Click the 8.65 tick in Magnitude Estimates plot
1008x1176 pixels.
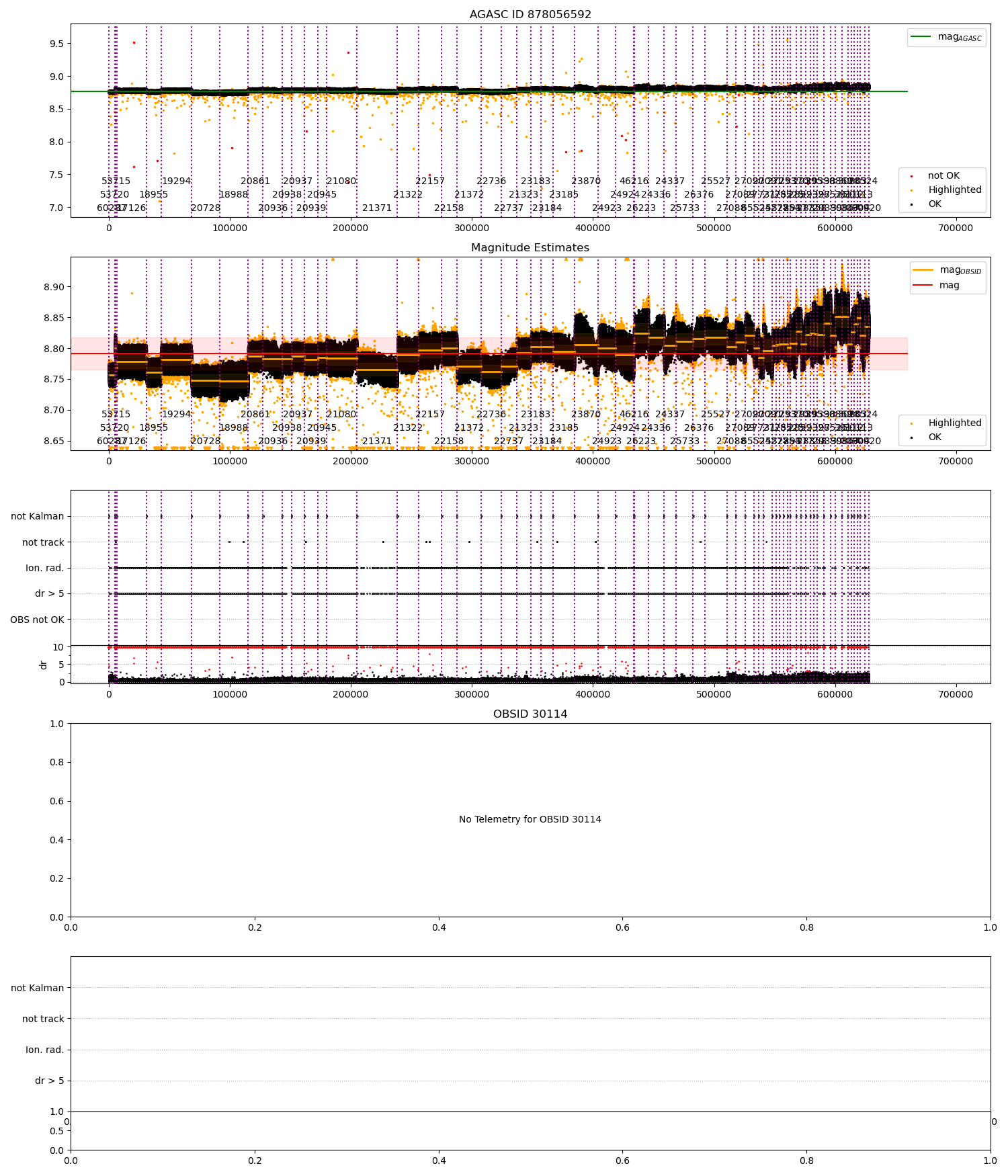54,442
